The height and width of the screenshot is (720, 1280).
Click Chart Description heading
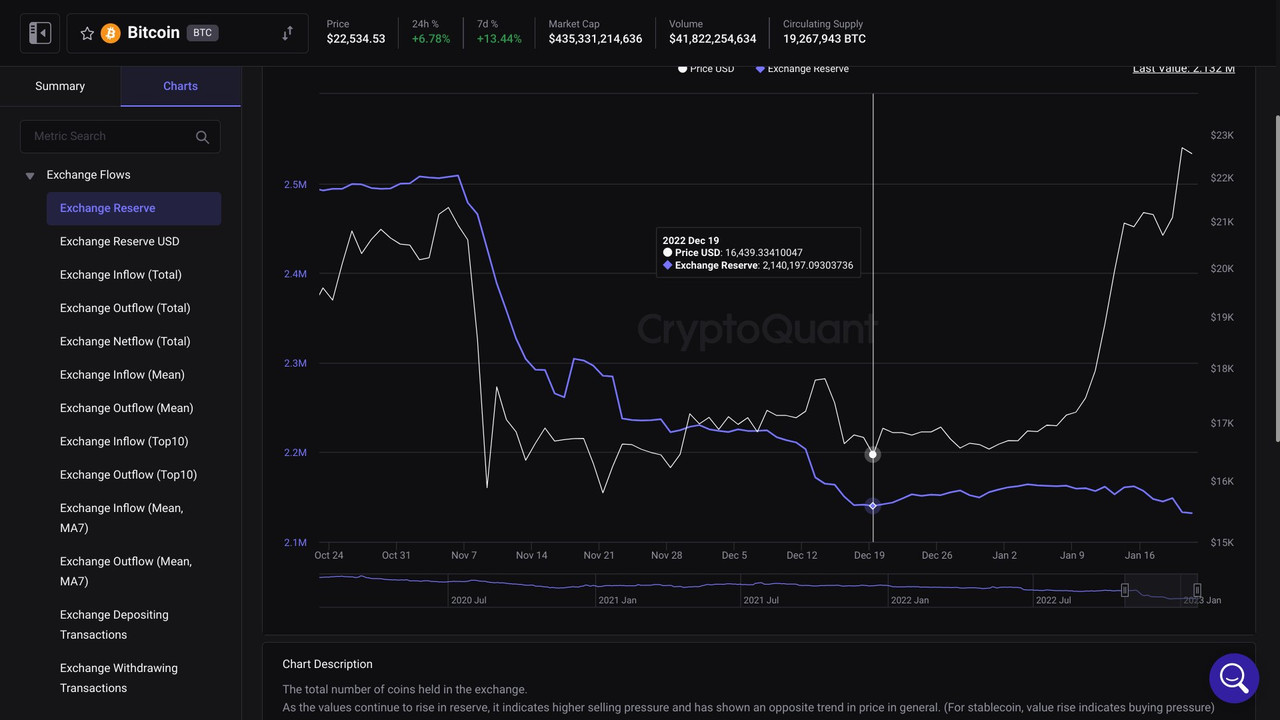tap(327, 664)
